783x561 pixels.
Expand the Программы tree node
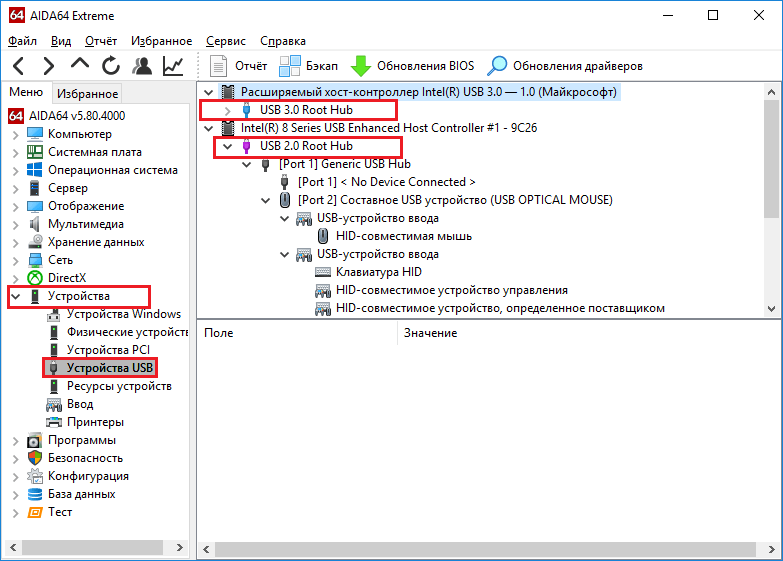(x=15, y=441)
